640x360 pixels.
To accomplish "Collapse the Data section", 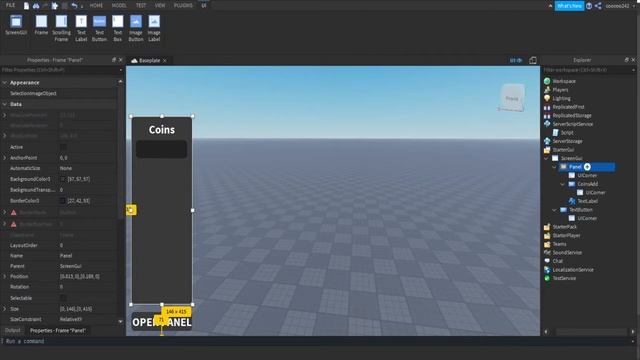I will tap(4, 104).
